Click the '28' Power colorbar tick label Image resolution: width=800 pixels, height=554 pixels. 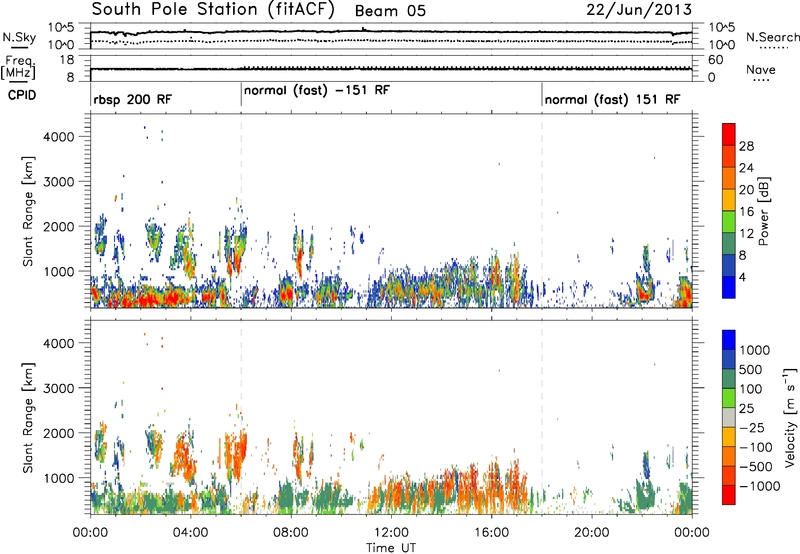[746, 146]
